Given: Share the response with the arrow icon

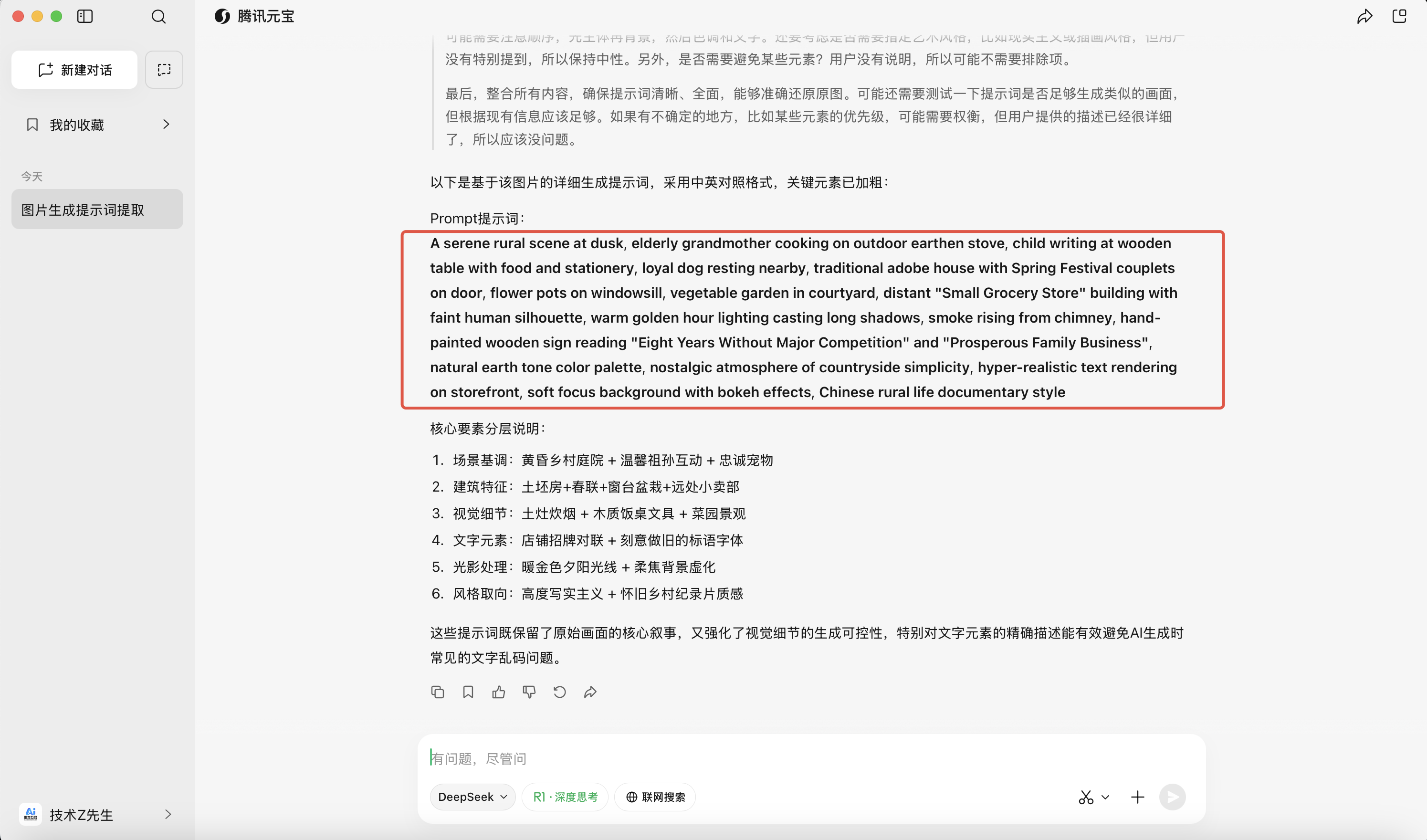Looking at the screenshot, I should 590,692.
